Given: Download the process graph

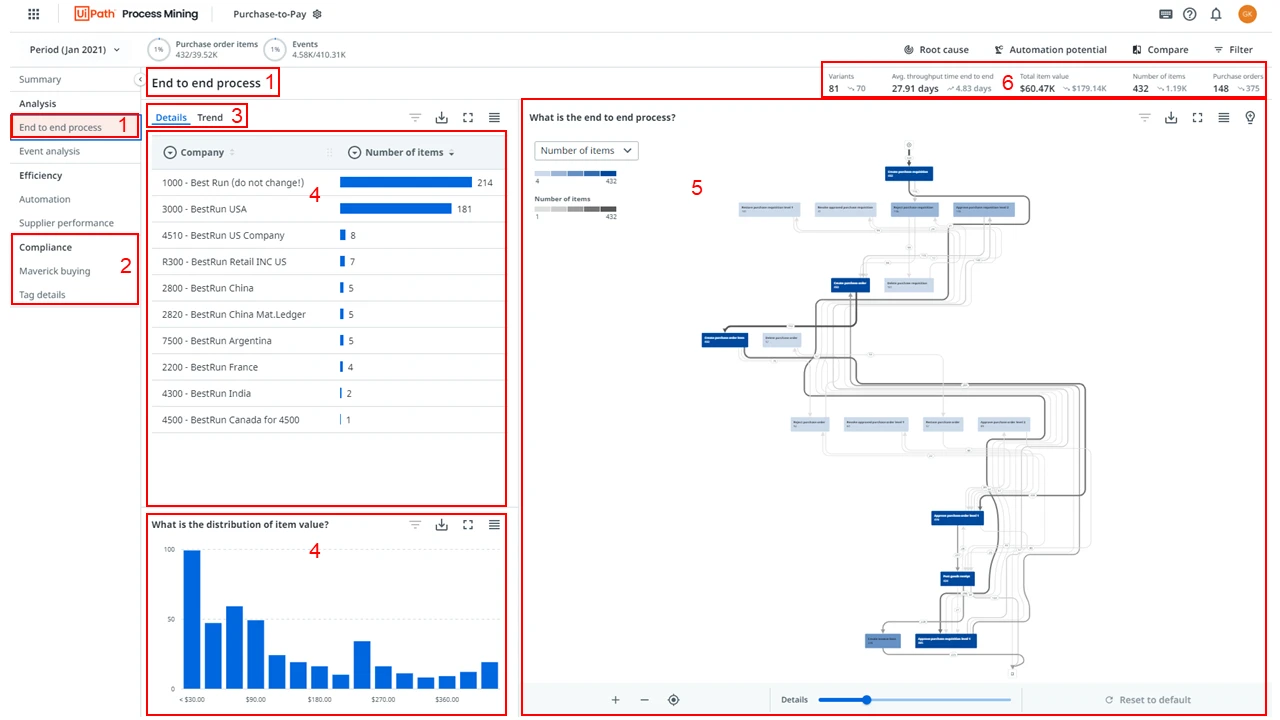Looking at the screenshot, I should pyautogui.click(x=1171, y=117).
